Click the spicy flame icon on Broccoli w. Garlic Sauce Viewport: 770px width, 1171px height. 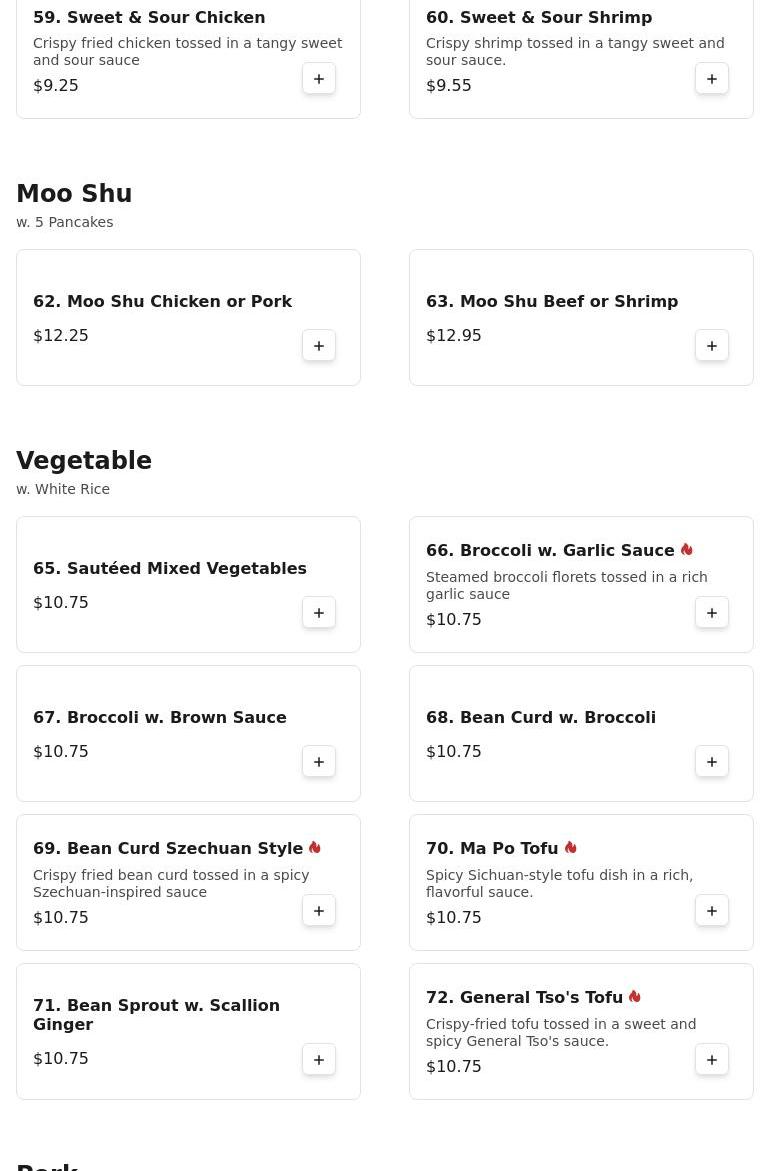pos(686,550)
